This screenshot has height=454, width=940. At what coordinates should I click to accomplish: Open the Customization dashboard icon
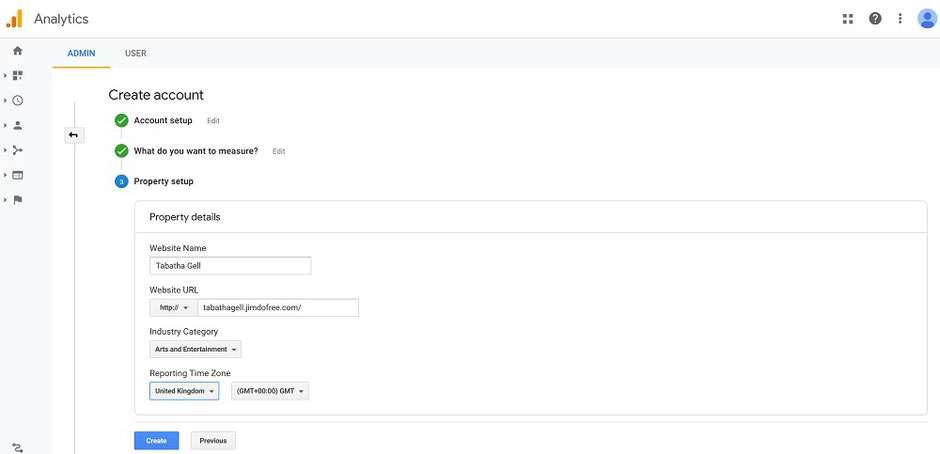17,76
